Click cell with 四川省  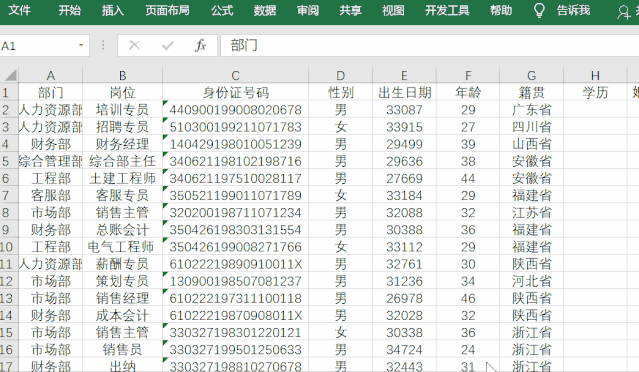coord(531,126)
